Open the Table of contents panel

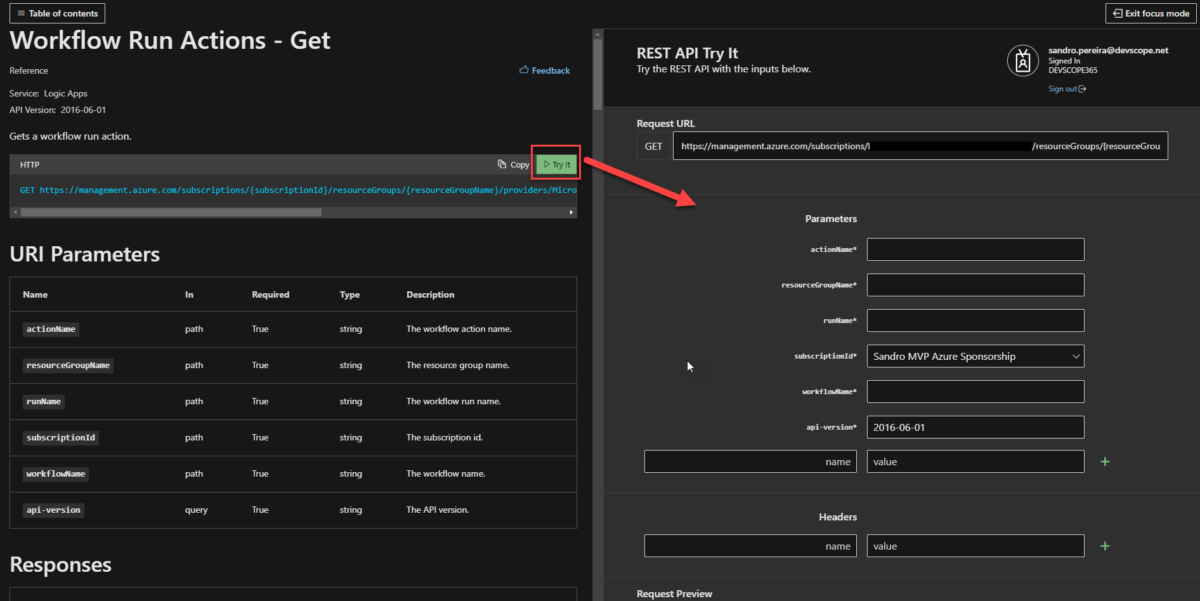(x=57, y=13)
